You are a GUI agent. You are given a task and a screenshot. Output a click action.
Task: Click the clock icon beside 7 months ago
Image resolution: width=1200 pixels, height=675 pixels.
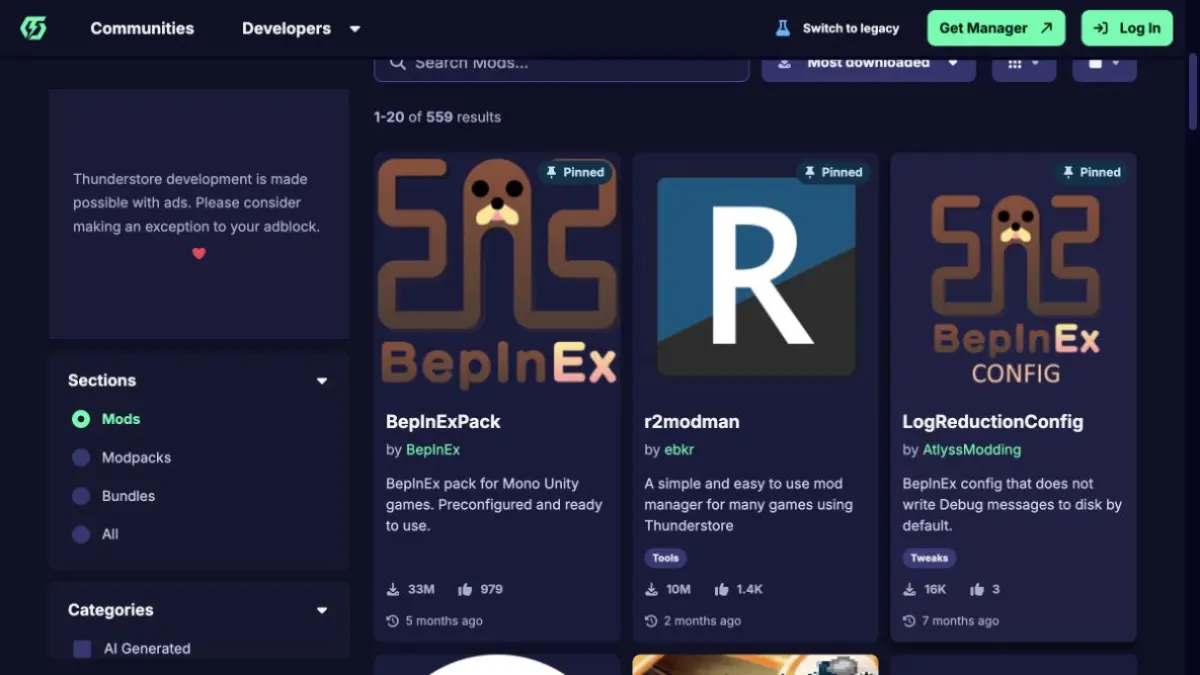[x=909, y=621]
